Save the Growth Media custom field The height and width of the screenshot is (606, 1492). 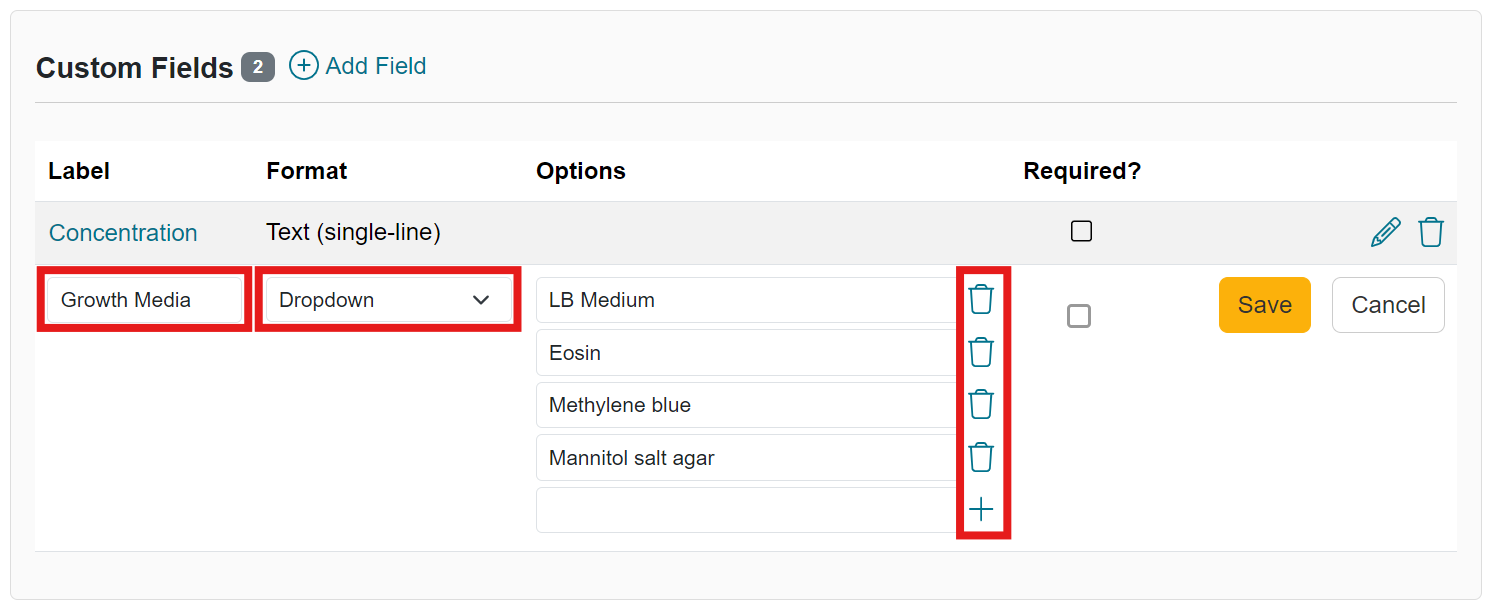click(x=1264, y=305)
